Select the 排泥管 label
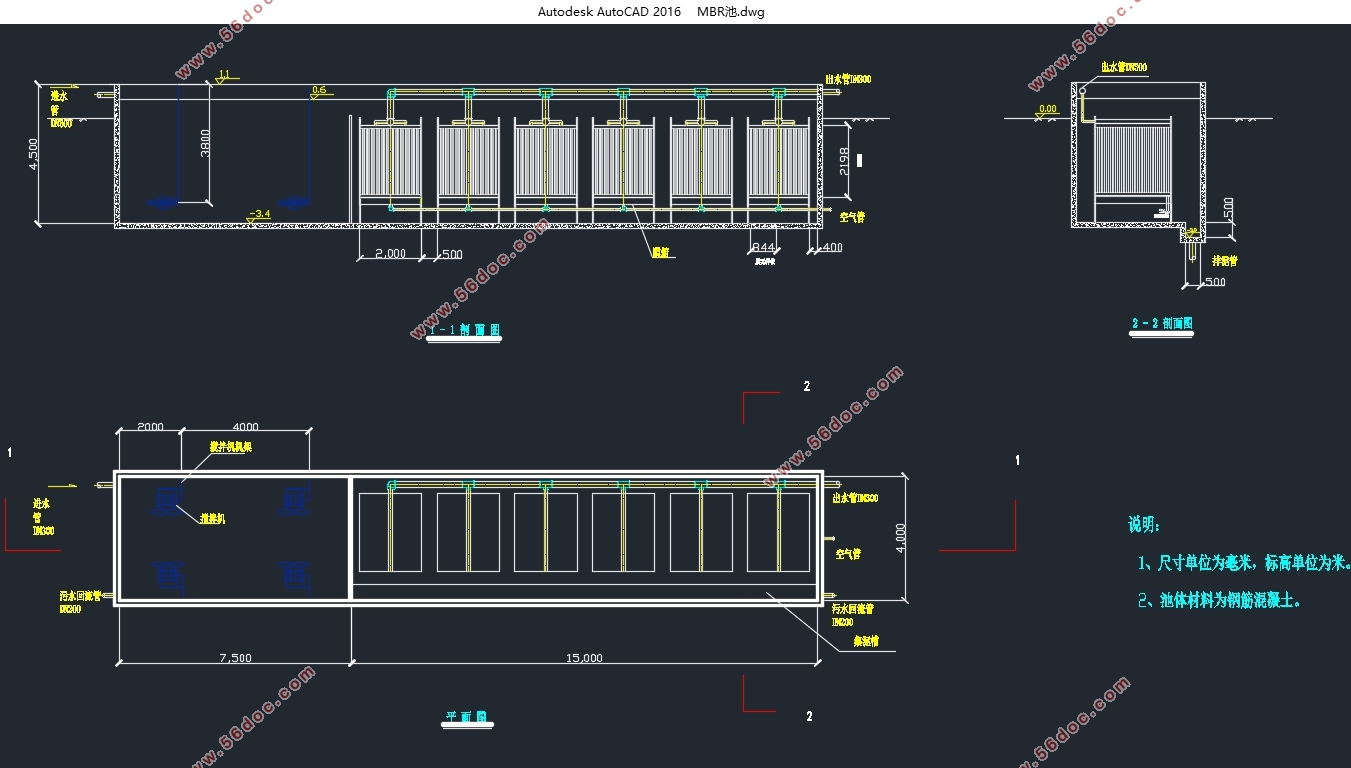Screen dimensions: 1351x768 [x=1224, y=261]
